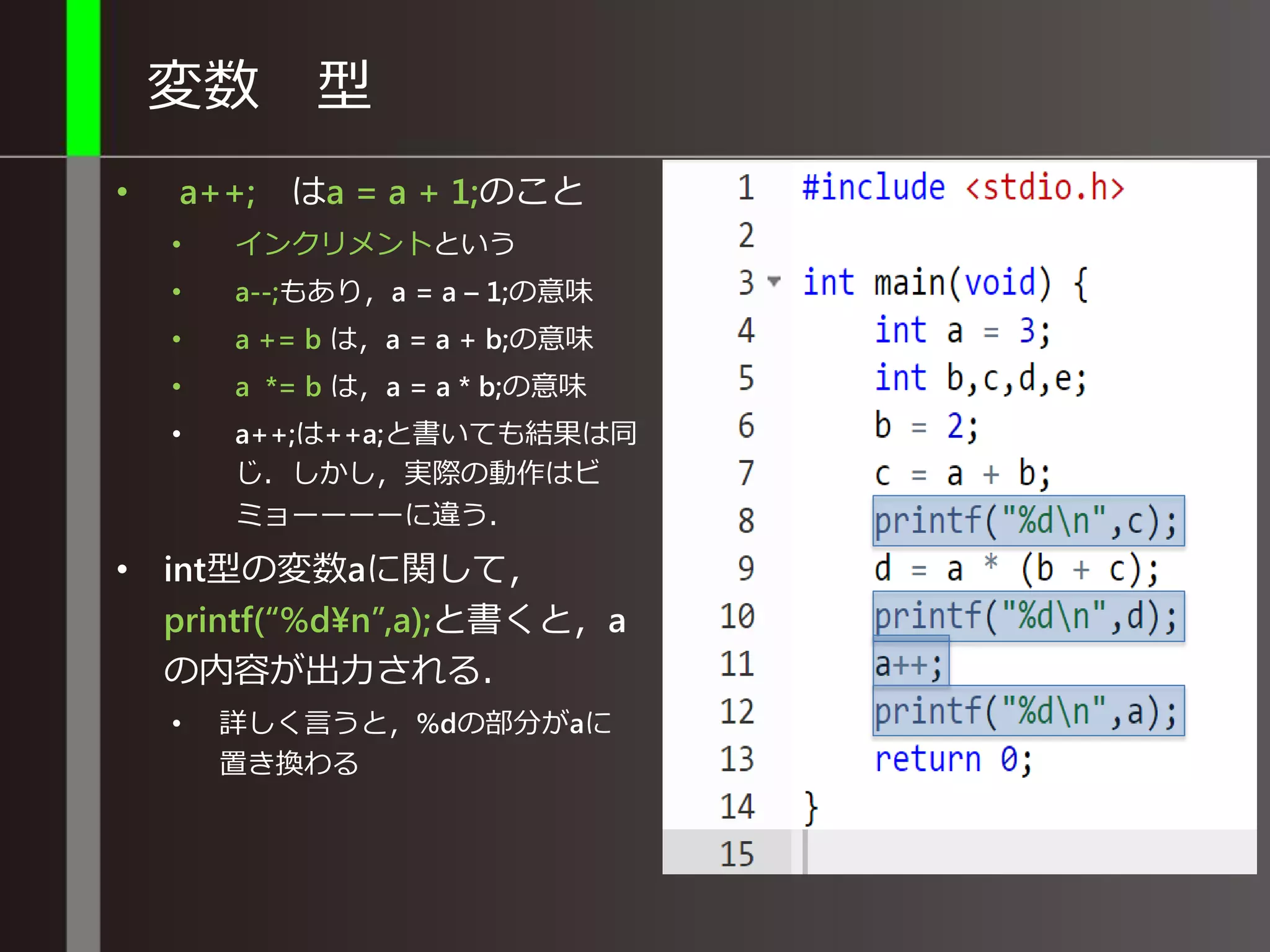The image size is (1270, 952).
Task: Click the text ミョーーーーに違う.
Action: (366, 514)
